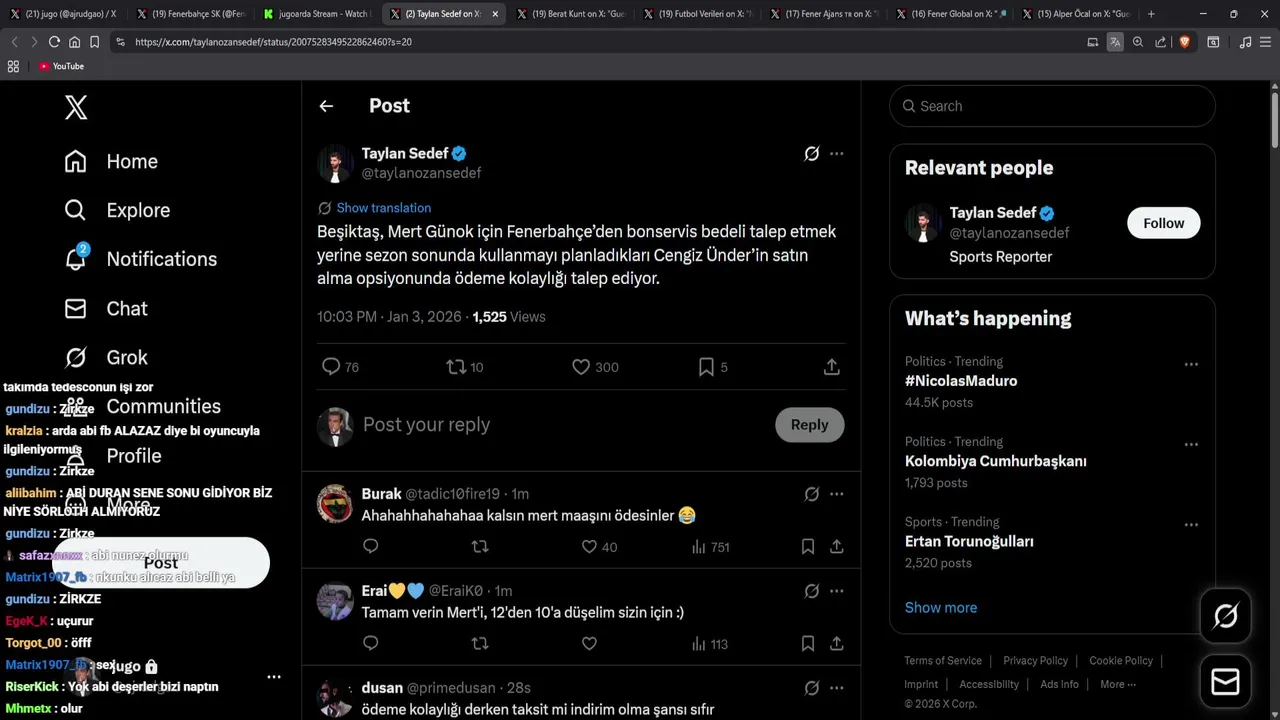
Task: Open Explore in X sidebar
Action: coord(117,211)
